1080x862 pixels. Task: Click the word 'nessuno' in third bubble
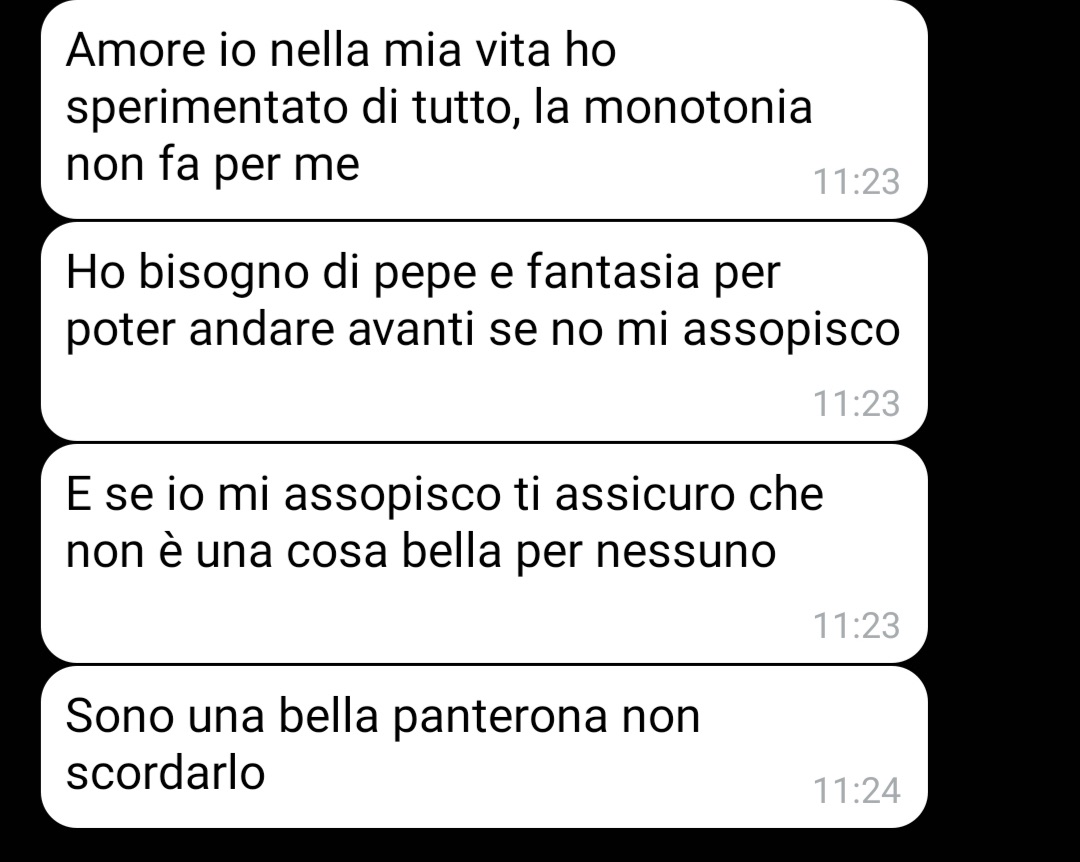pos(686,553)
